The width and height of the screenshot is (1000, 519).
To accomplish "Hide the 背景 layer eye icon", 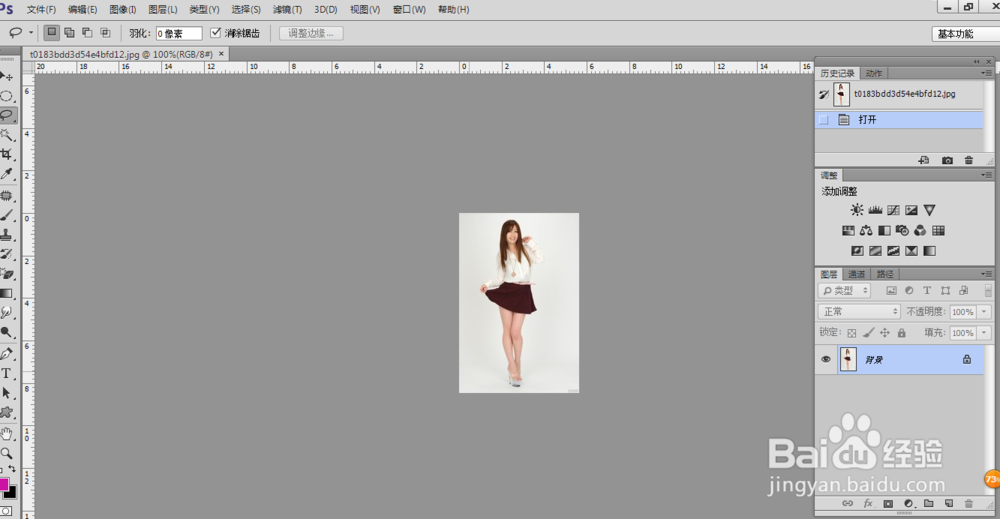I will coord(826,360).
